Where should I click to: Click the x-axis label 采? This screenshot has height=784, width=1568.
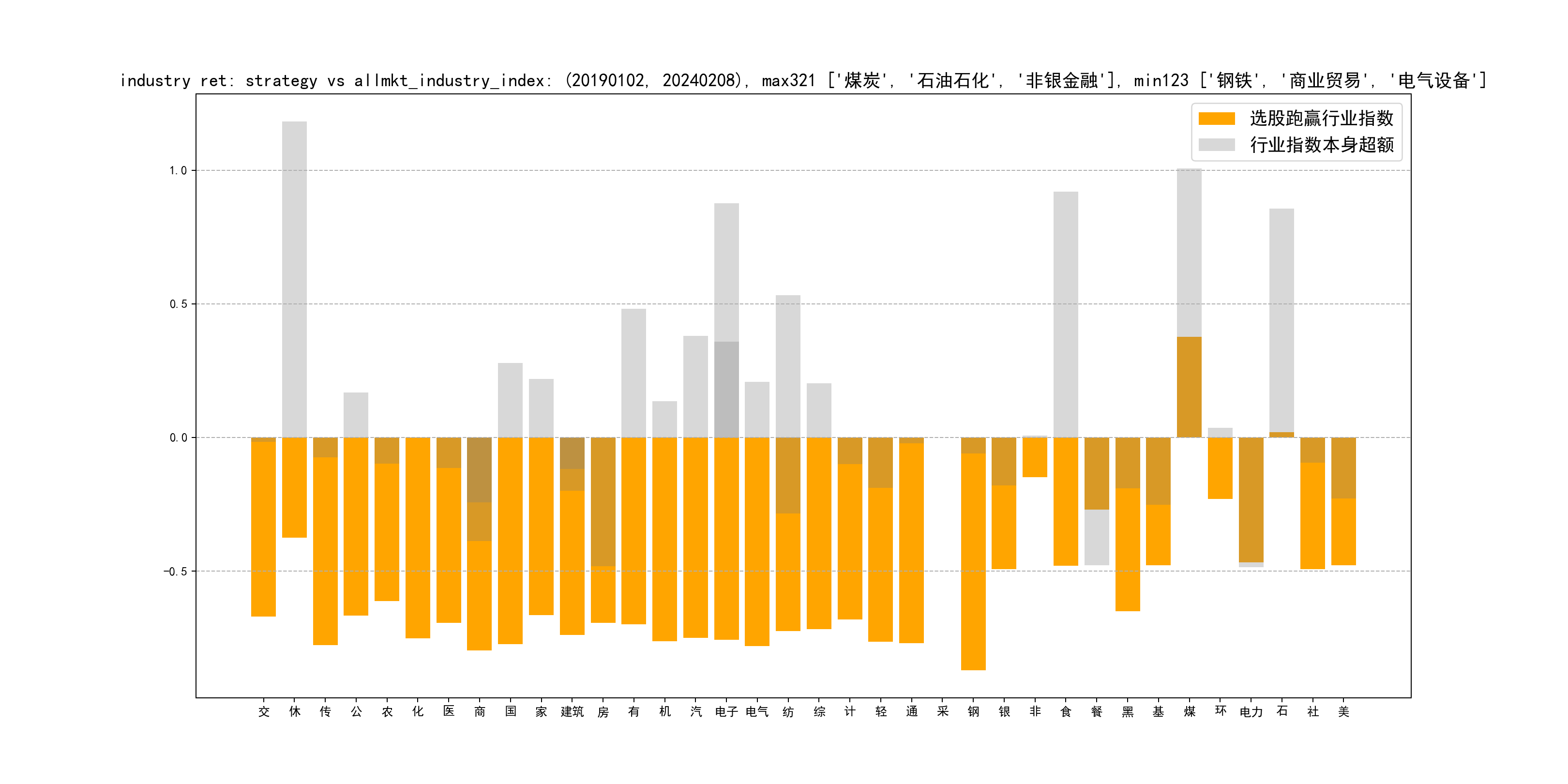[x=942, y=711]
